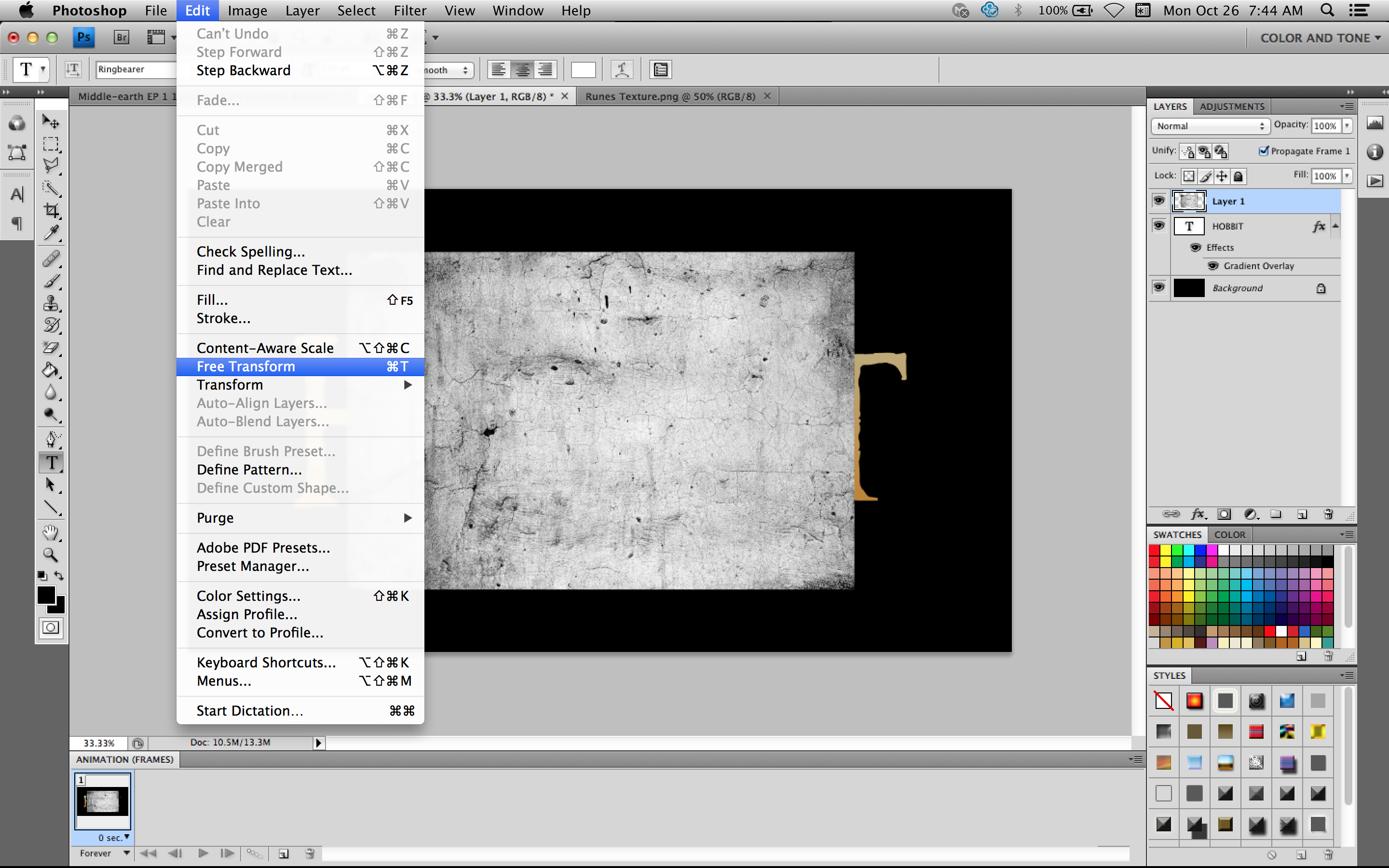Select the Zoom tool in the toolbar
This screenshot has width=1389, height=868.
(51, 555)
